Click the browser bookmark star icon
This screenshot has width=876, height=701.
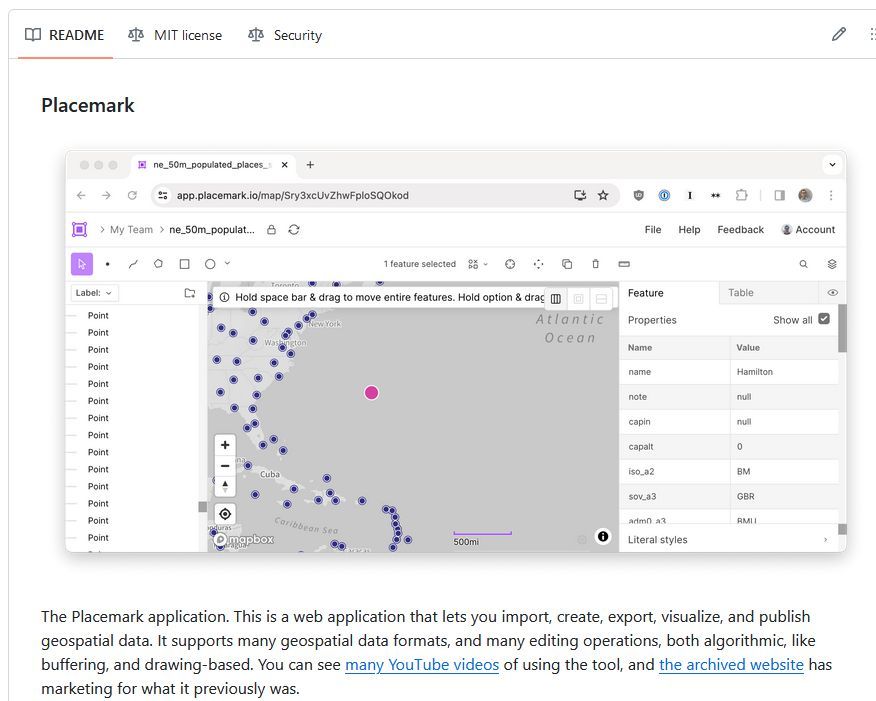(603, 195)
